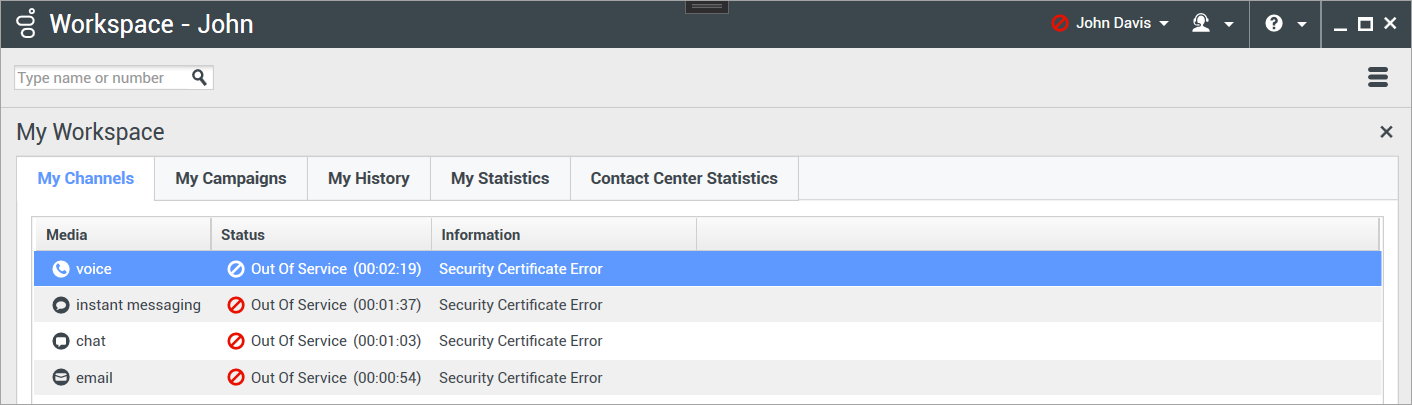This screenshot has height=405, width=1412.
Task: Click the instant messaging bubble icon
Action: click(61, 305)
